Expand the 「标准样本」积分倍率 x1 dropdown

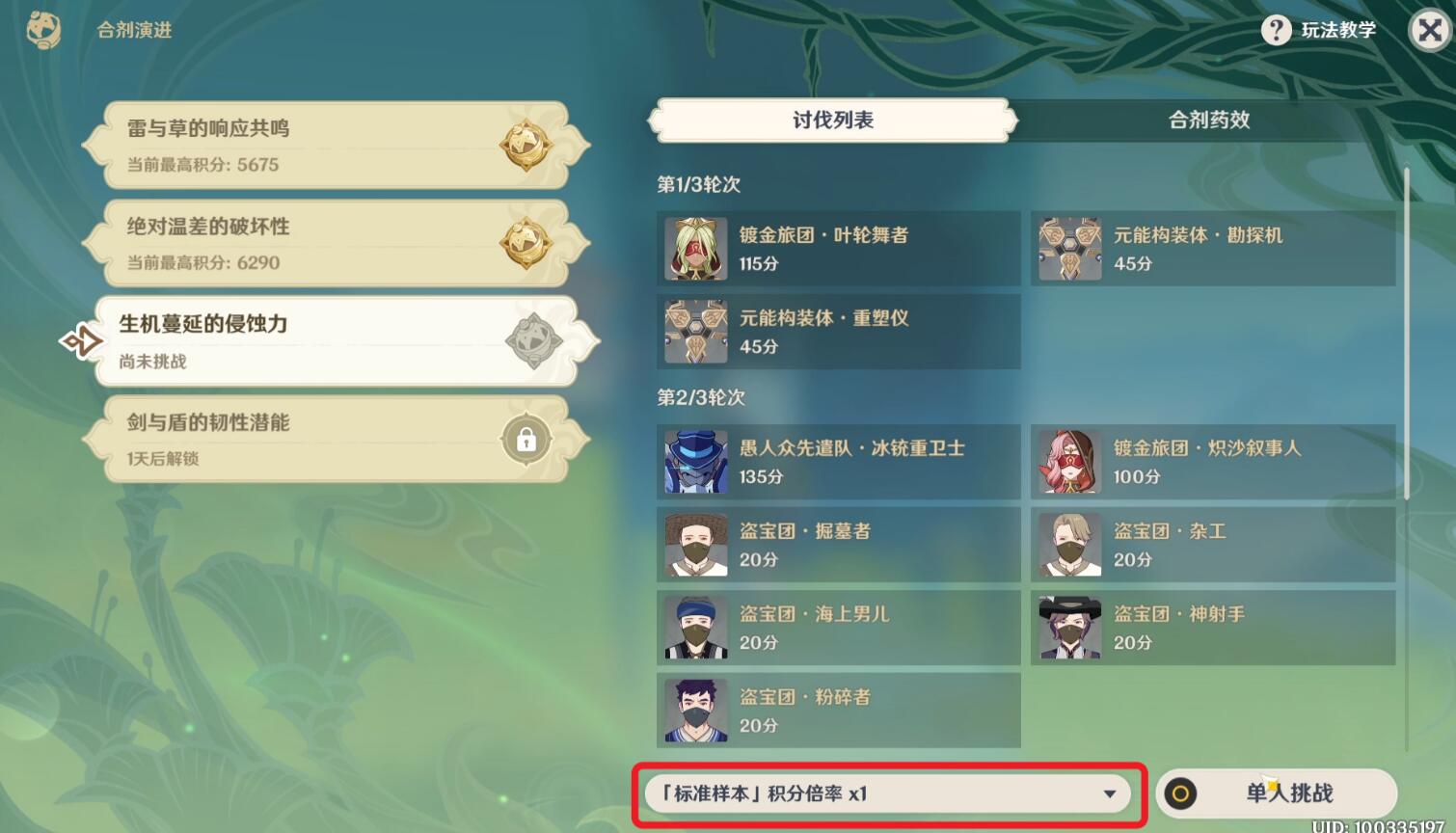click(887, 793)
